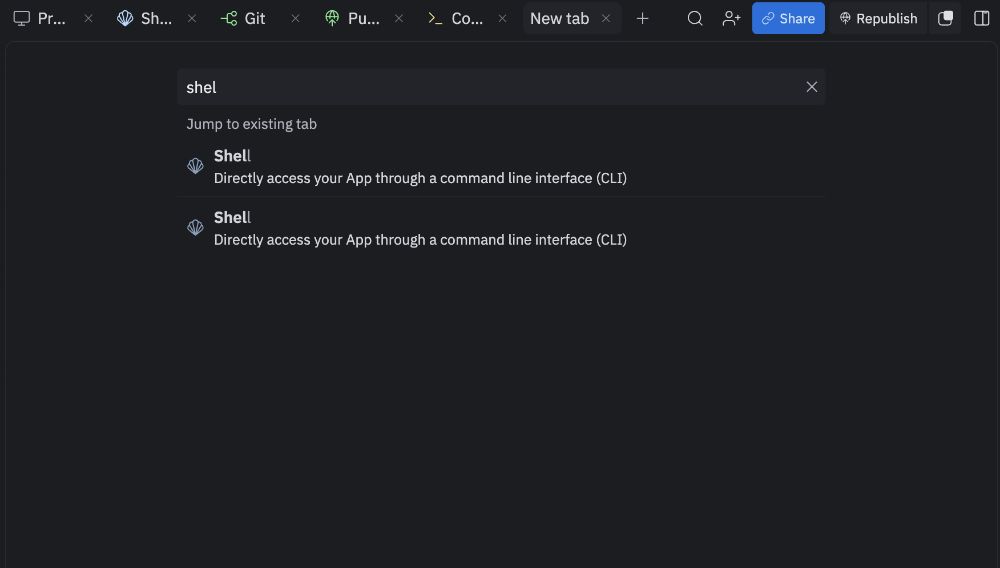Clear the search field with X icon

click(812, 87)
